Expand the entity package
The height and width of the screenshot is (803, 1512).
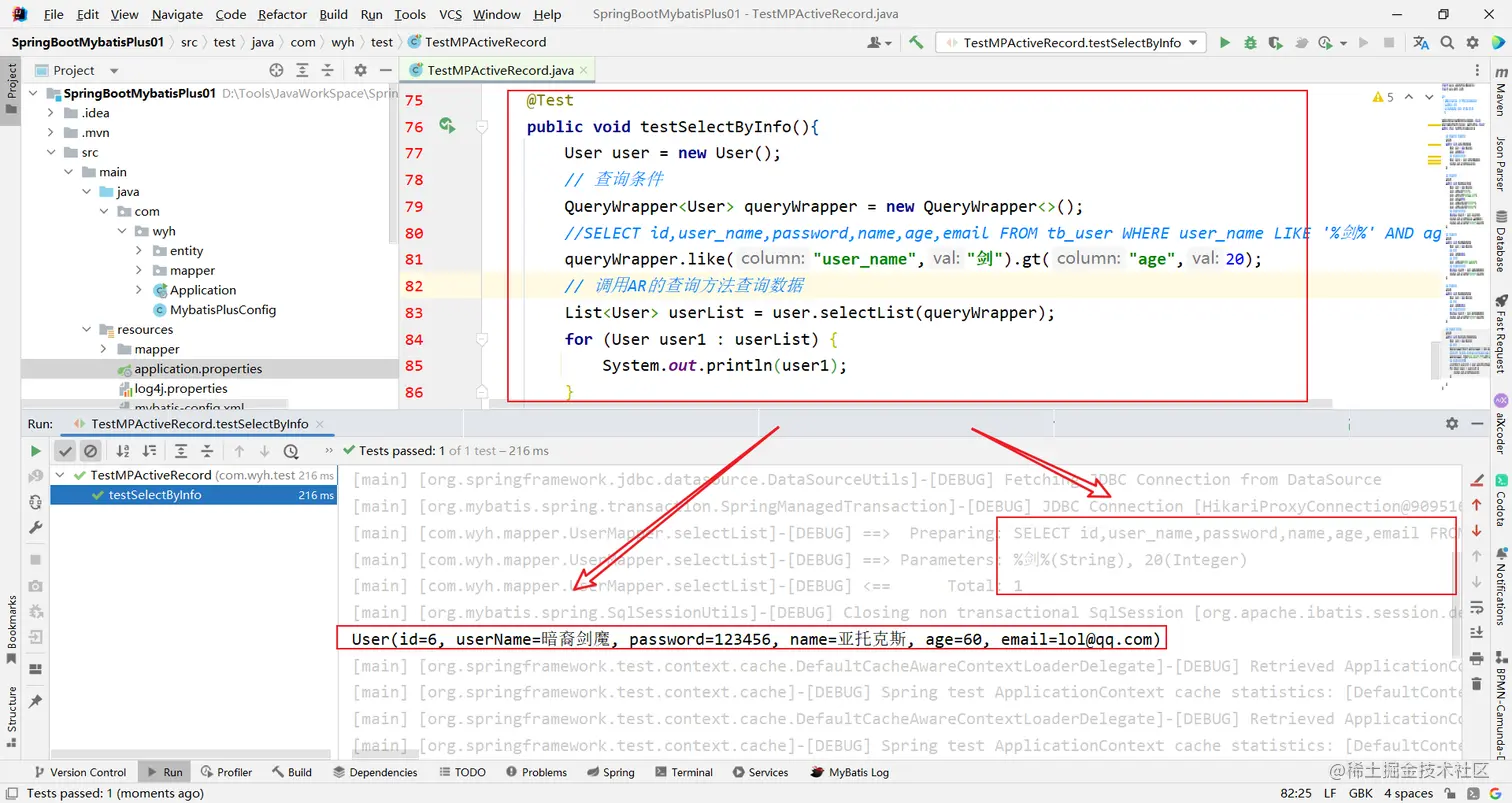pos(139,251)
